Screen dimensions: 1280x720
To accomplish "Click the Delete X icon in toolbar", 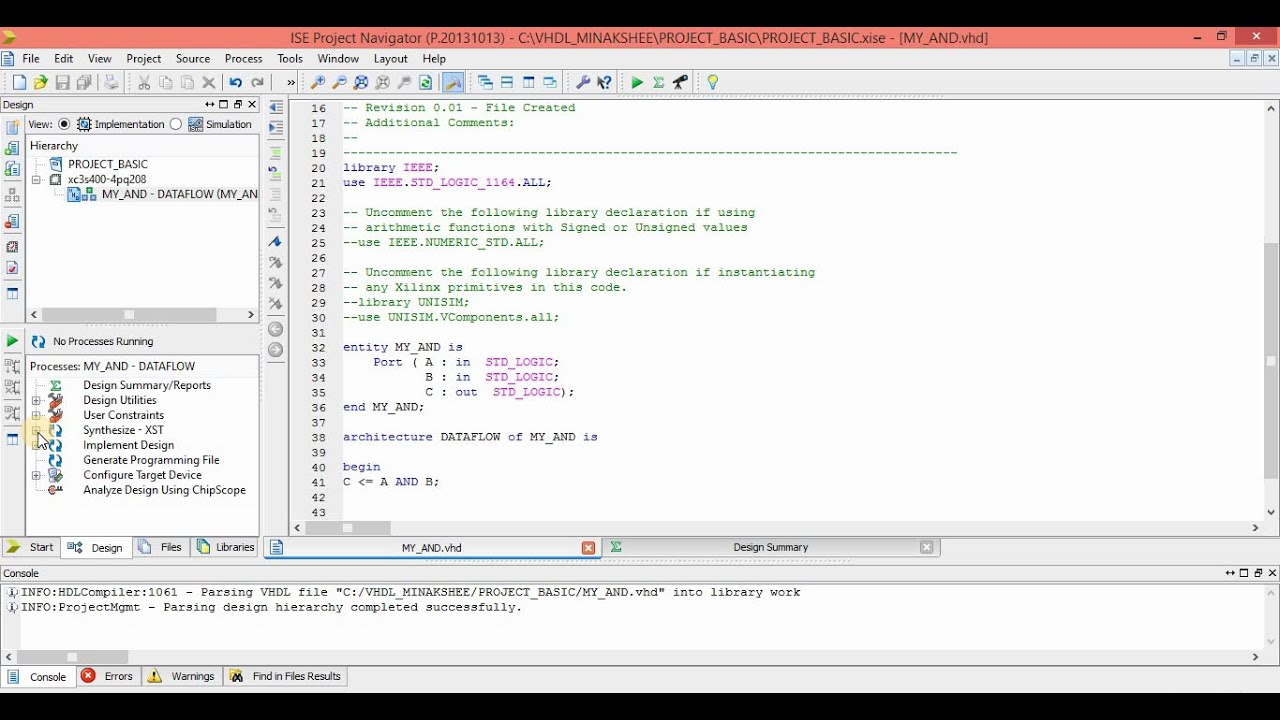I will [209, 83].
